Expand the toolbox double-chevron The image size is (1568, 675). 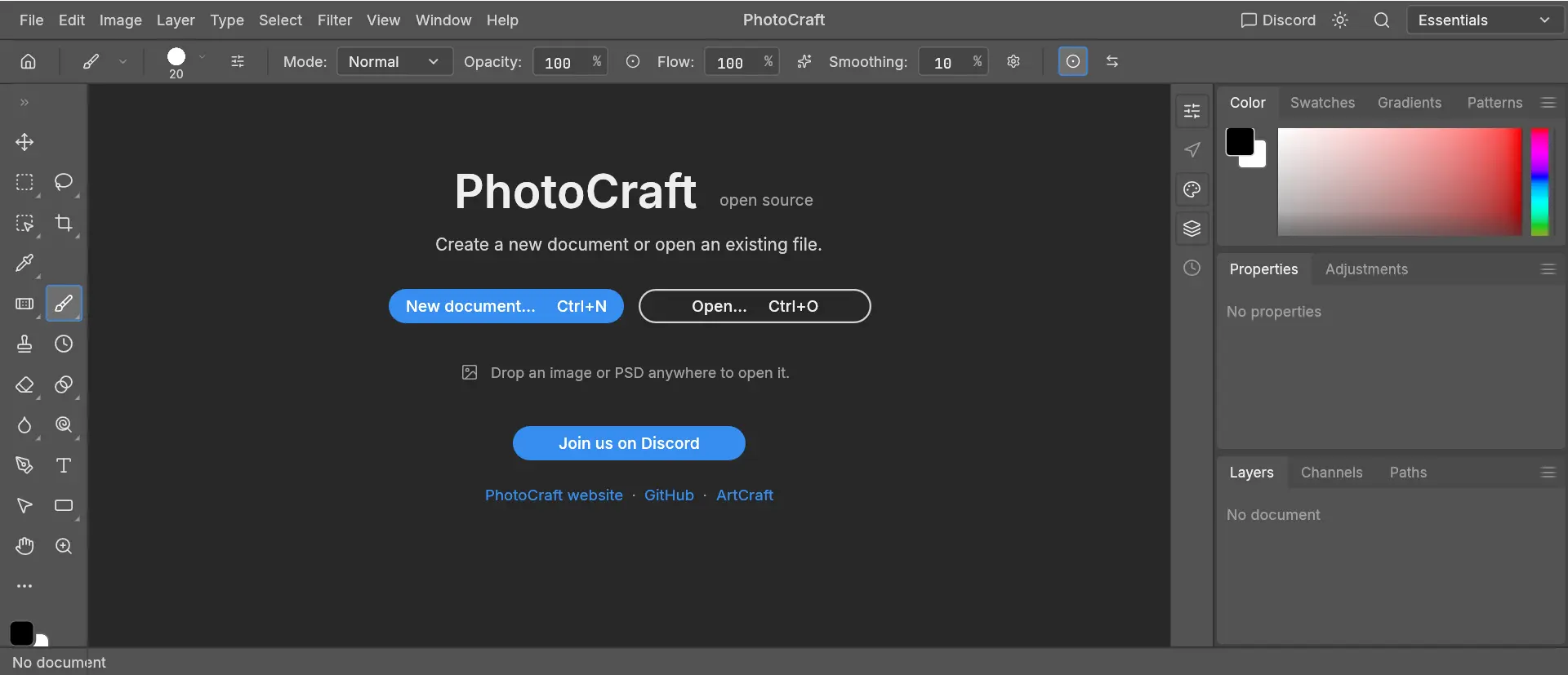(24, 102)
